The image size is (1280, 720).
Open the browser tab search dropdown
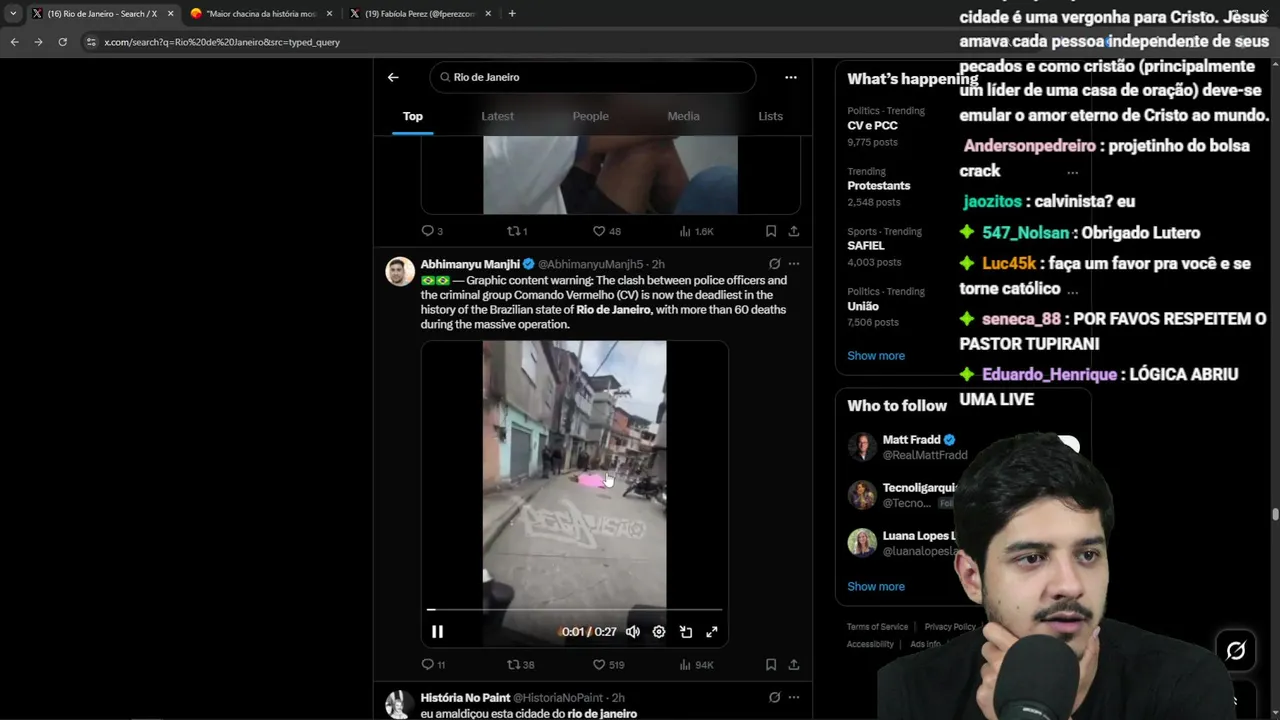click(13, 14)
